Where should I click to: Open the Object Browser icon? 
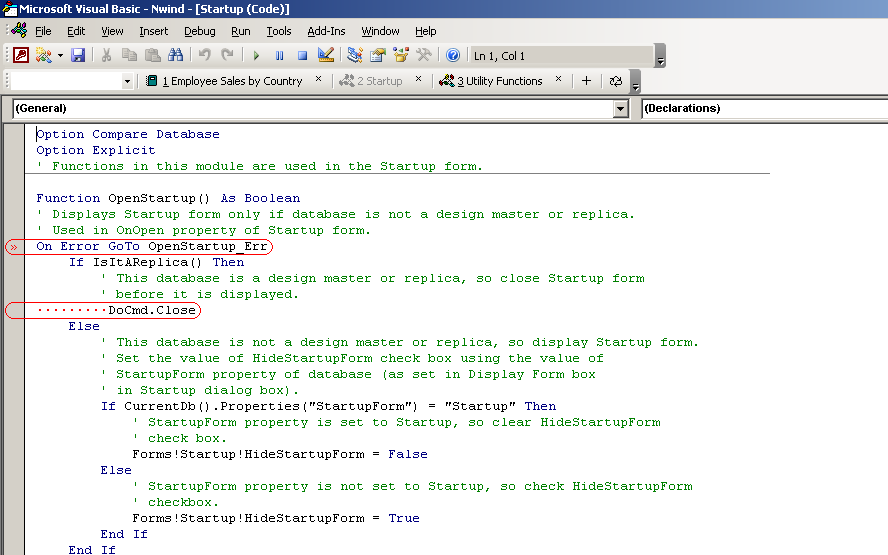401,55
